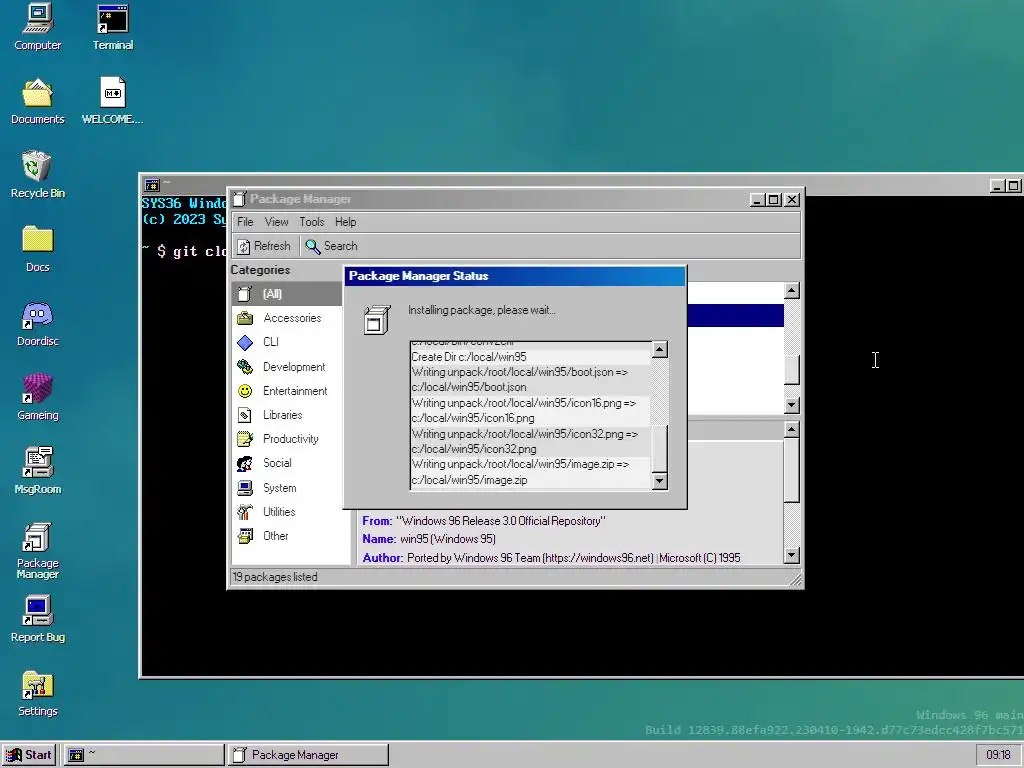Viewport: 1024px width, 768px height.
Task: Select the Accessories category icon
Action: click(x=245, y=318)
